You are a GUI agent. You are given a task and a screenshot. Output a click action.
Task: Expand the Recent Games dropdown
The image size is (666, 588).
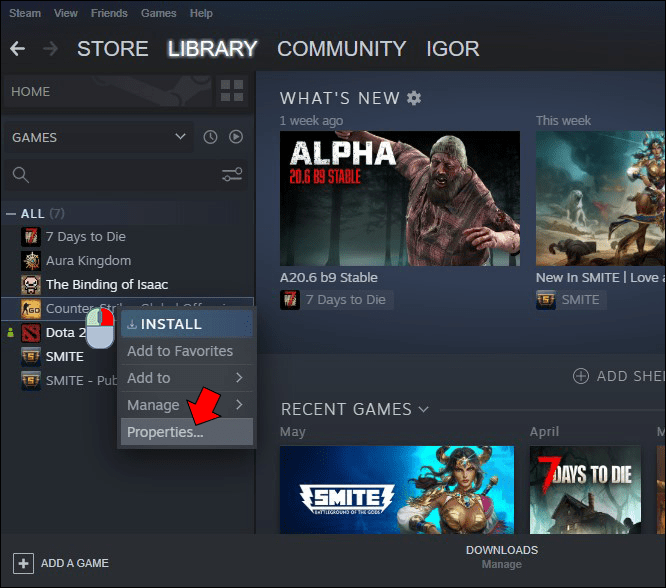coord(423,409)
